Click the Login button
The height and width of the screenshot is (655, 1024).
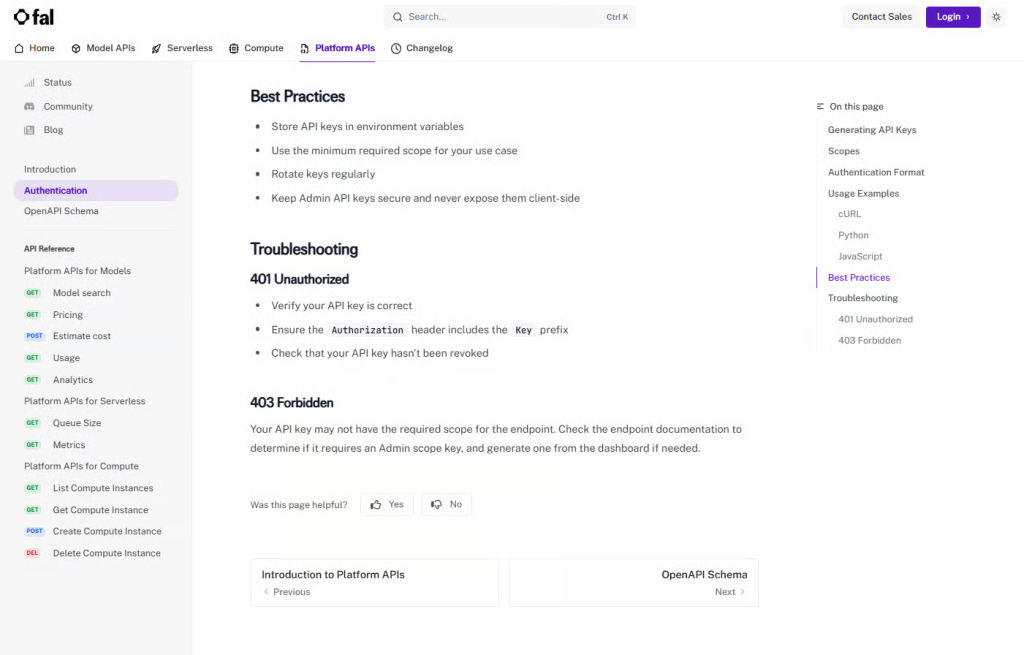pos(953,17)
